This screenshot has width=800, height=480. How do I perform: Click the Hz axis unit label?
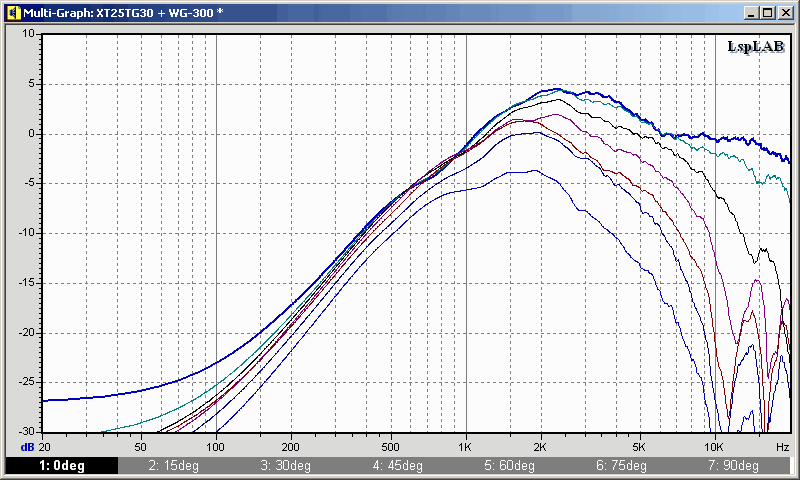[x=783, y=447]
